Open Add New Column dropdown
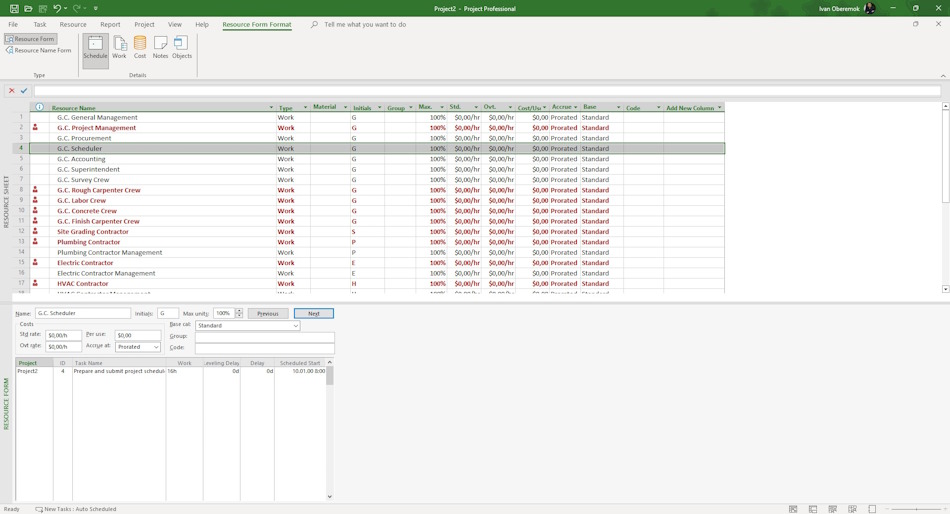 [x=719, y=107]
